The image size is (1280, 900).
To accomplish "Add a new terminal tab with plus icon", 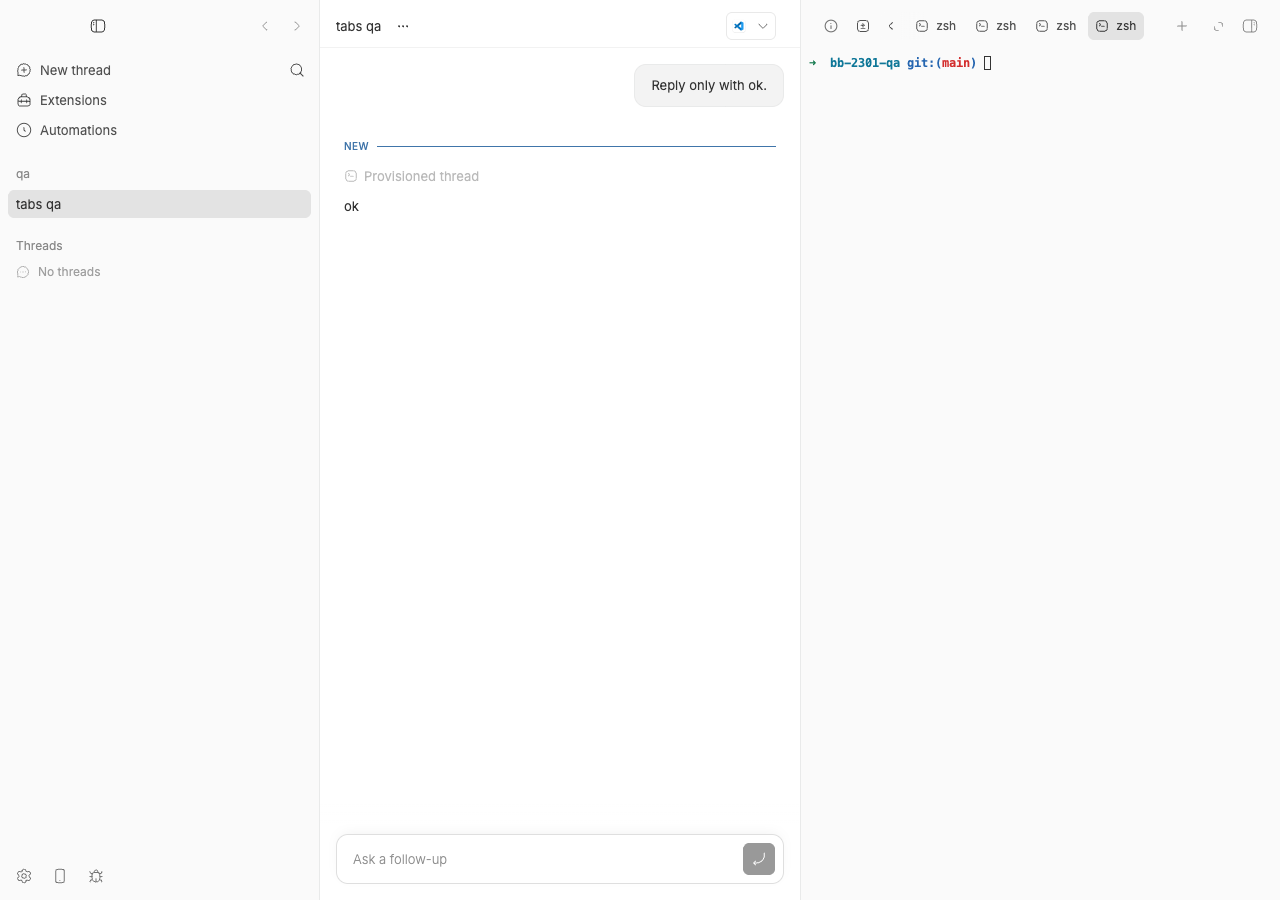I will [x=1182, y=26].
